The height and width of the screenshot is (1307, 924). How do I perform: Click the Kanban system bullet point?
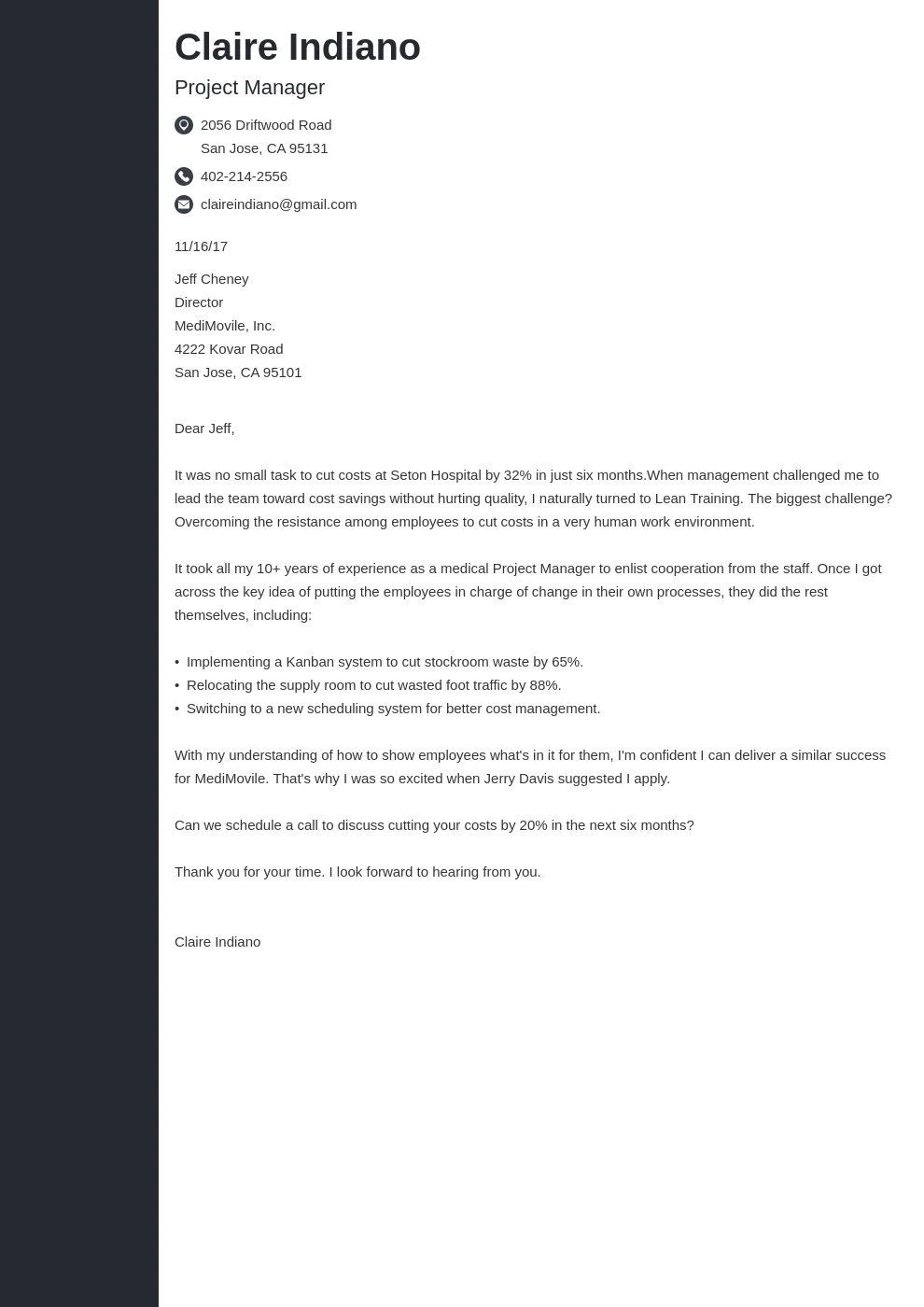(385, 662)
